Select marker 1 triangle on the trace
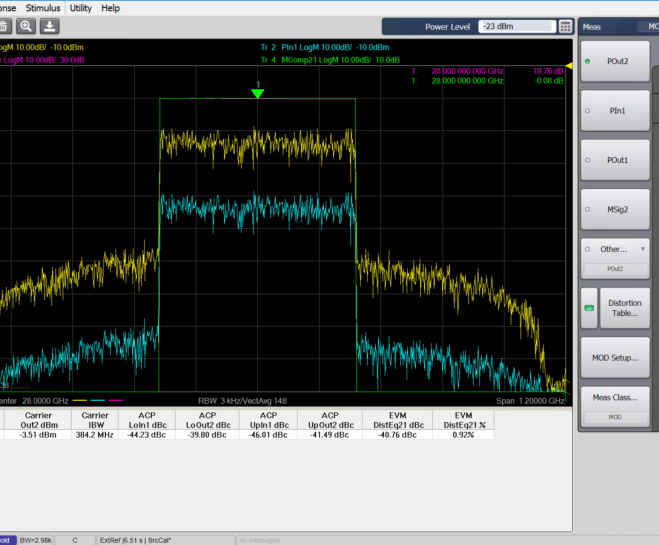Image resolution: width=659 pixels, height=545 pixels. coord(257,93)
